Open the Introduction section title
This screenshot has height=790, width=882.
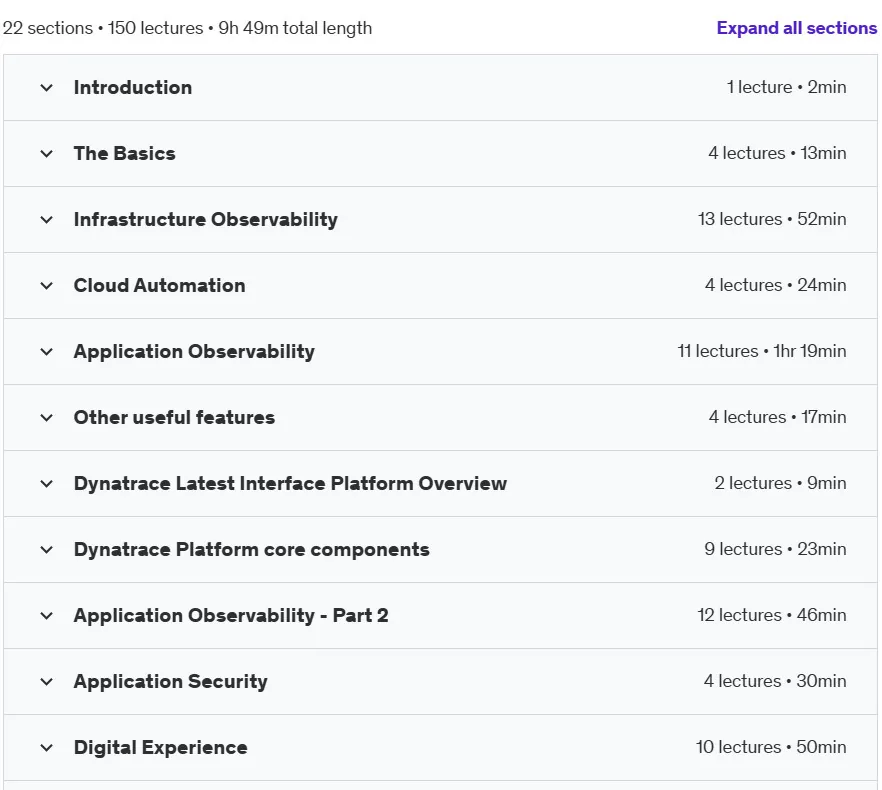(133, 87)
